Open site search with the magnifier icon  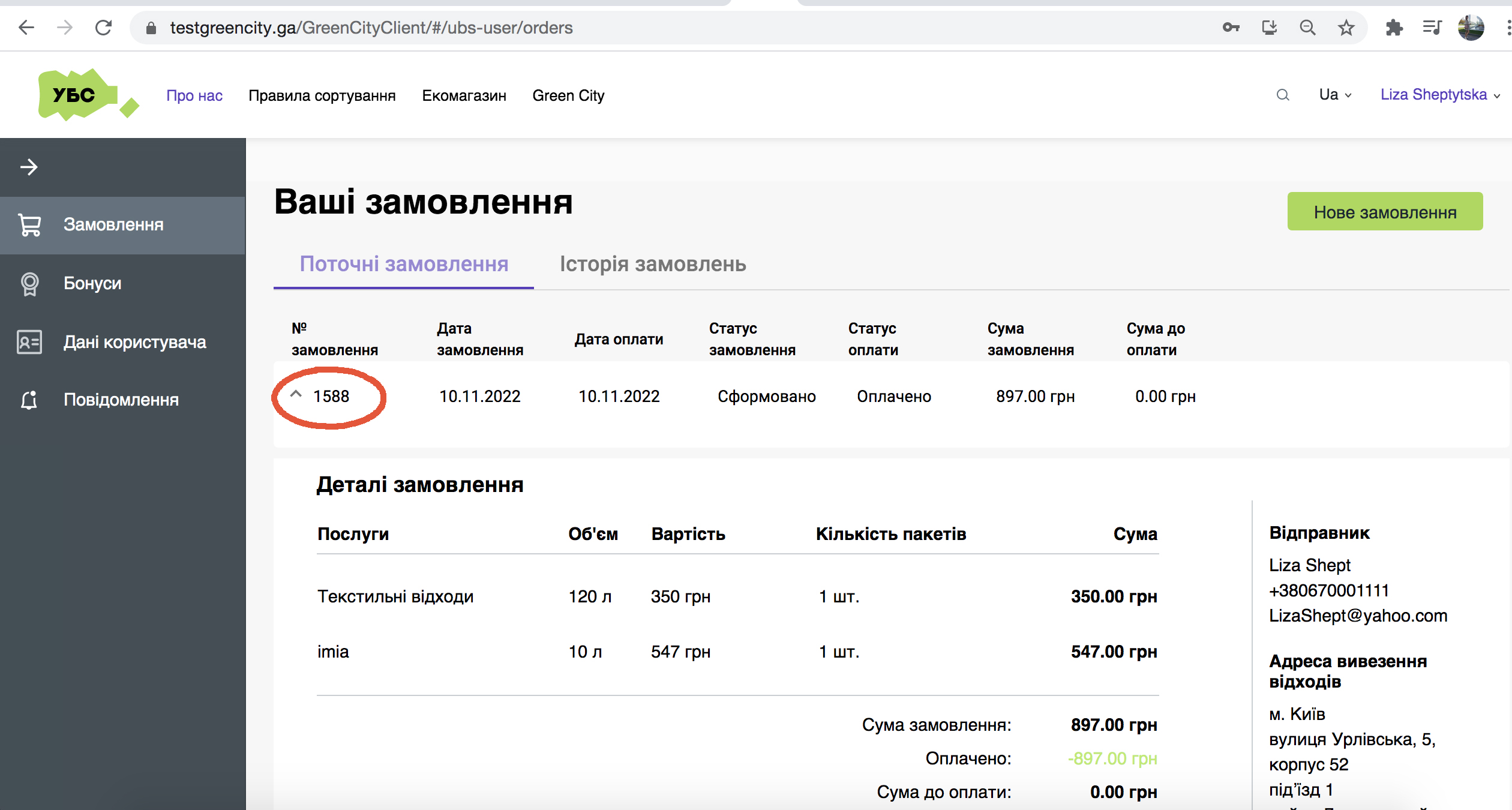[x=1283, y=95]
